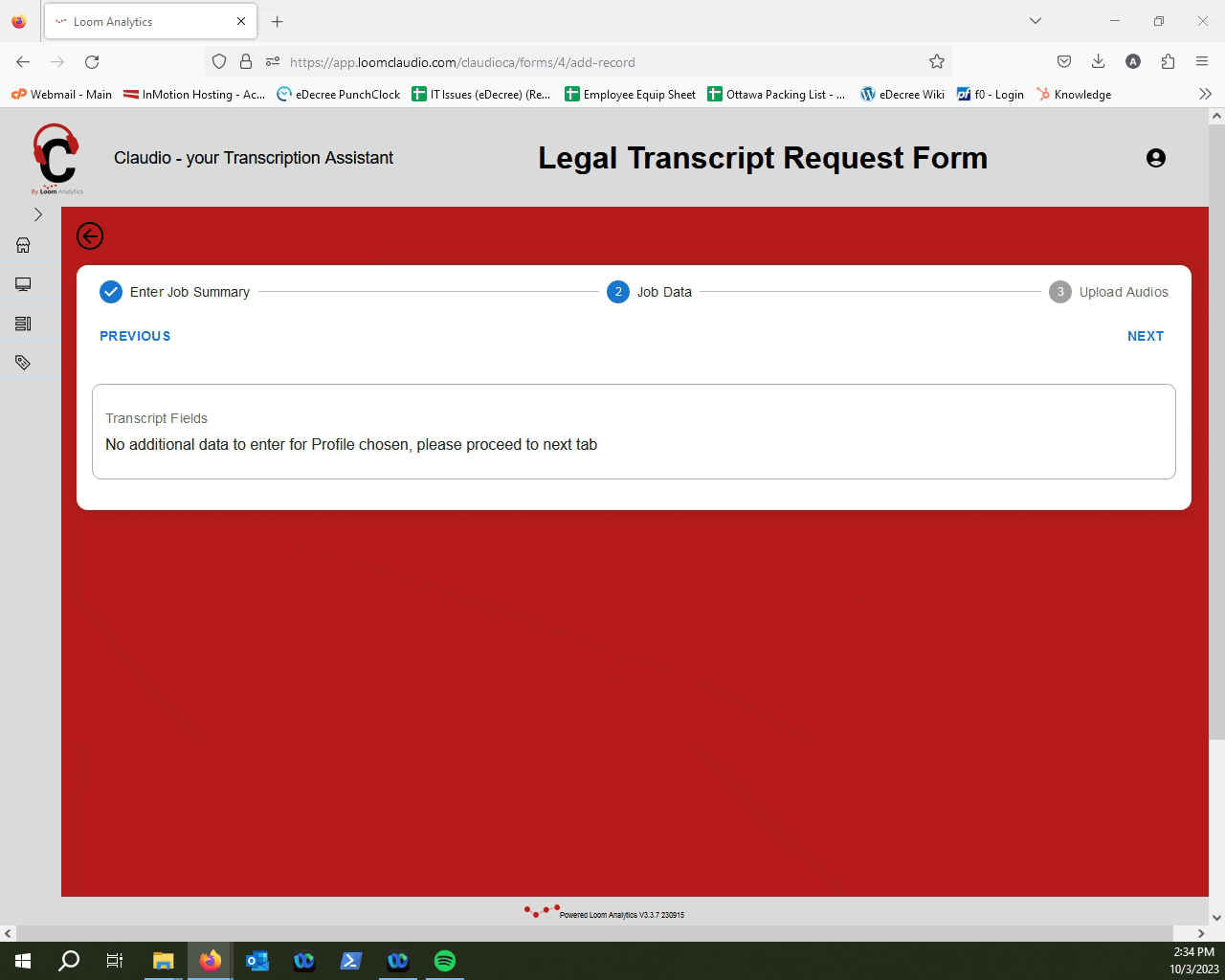Launch Spotify from the taskbar
The width and height of the screenshot is (1225, 980).
[445, 960]
